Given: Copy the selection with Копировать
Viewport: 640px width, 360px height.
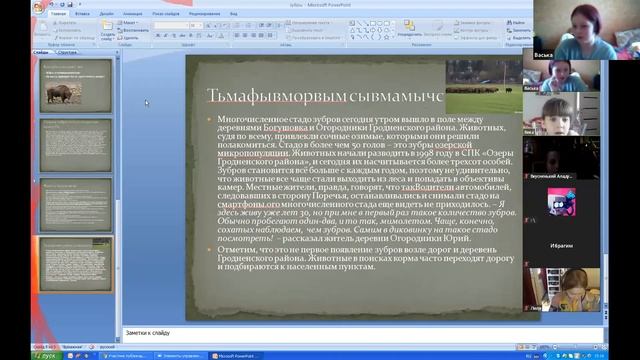Looking at the screenshot, I should [67, 30].
